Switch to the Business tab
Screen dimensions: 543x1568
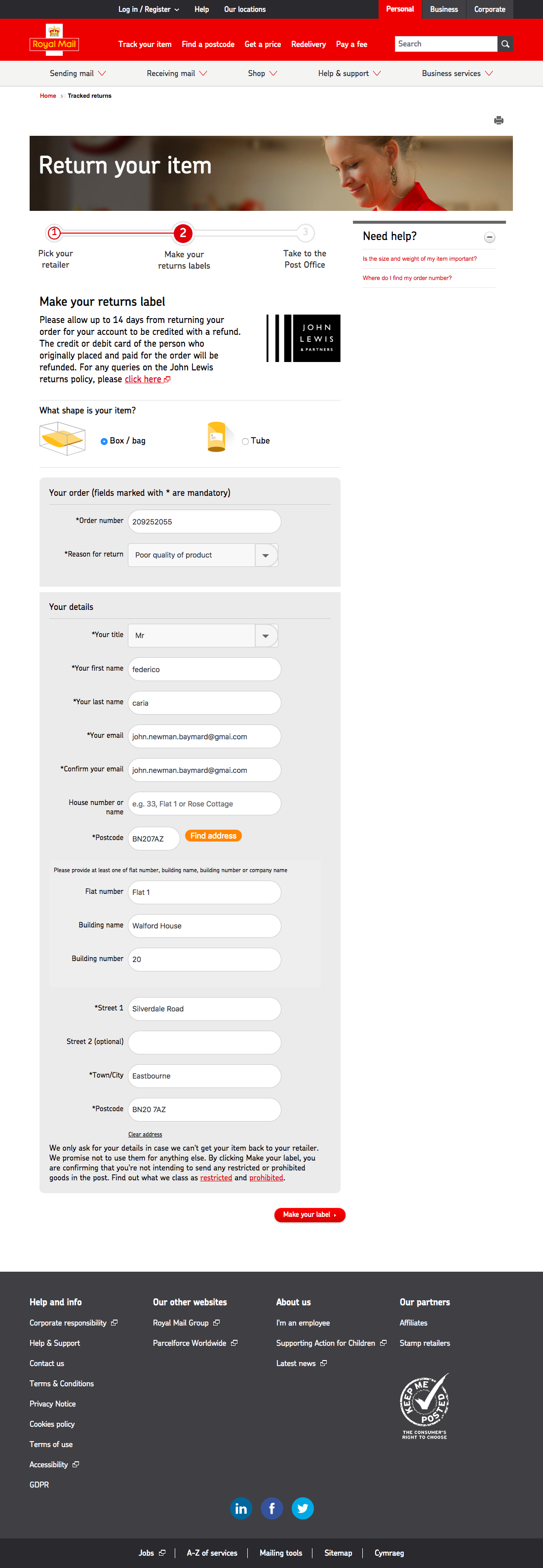[x=444, y=9]
